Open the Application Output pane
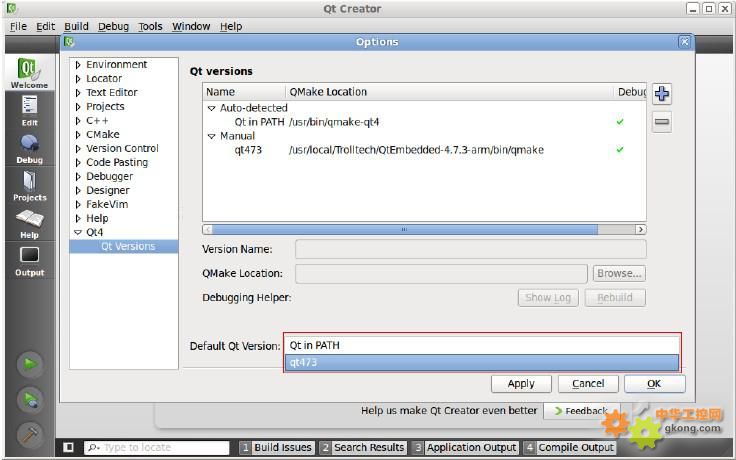 (465, 447)
